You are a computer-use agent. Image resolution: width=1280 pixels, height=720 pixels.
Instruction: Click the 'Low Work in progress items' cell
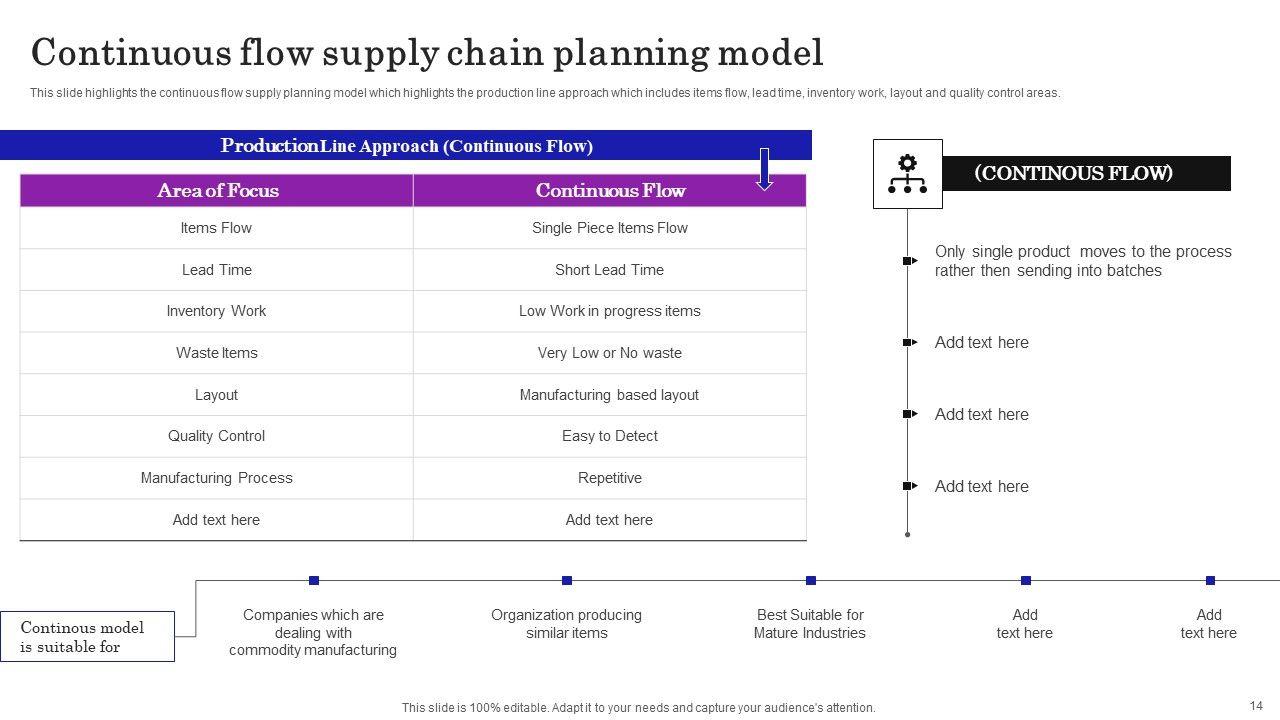pyautogui.click(x=609, y=311)
